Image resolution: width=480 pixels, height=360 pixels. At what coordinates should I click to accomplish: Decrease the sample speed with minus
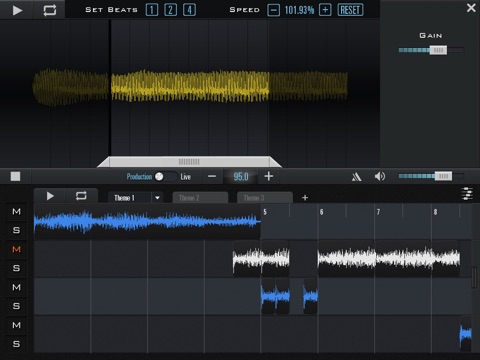pos(273,10)
